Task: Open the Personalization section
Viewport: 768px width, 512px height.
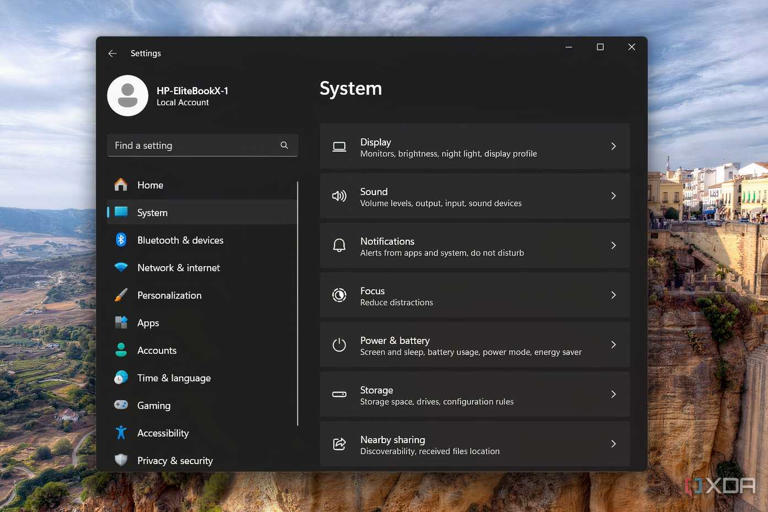Action: (x=201, y=295)
